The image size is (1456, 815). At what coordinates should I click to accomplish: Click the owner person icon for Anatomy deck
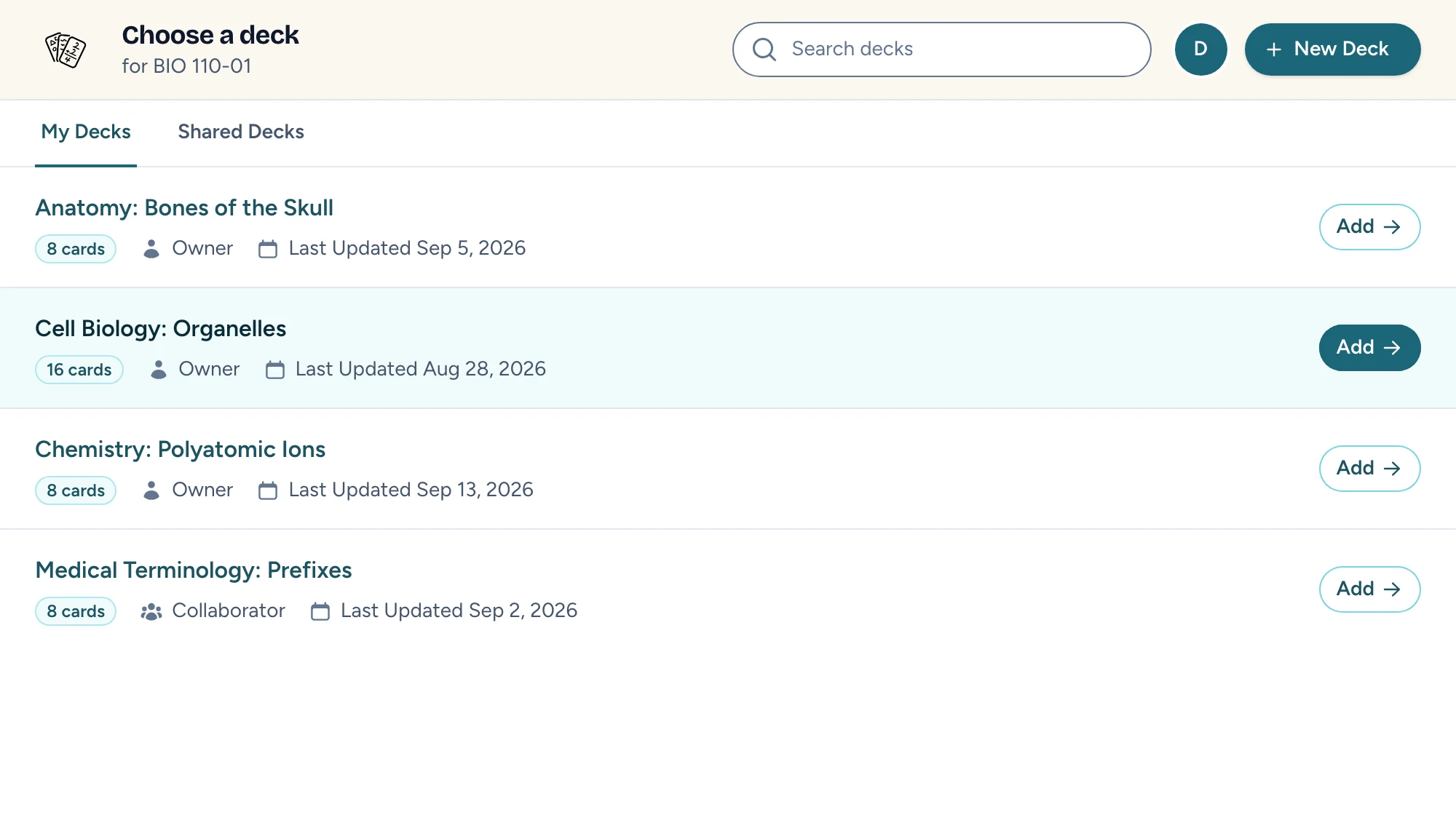(x=151, y=249)
